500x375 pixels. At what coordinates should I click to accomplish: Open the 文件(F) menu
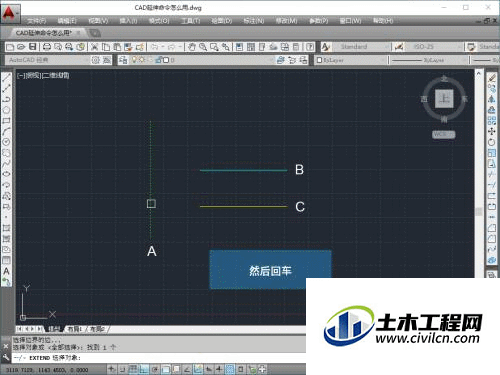coord(37,21)
